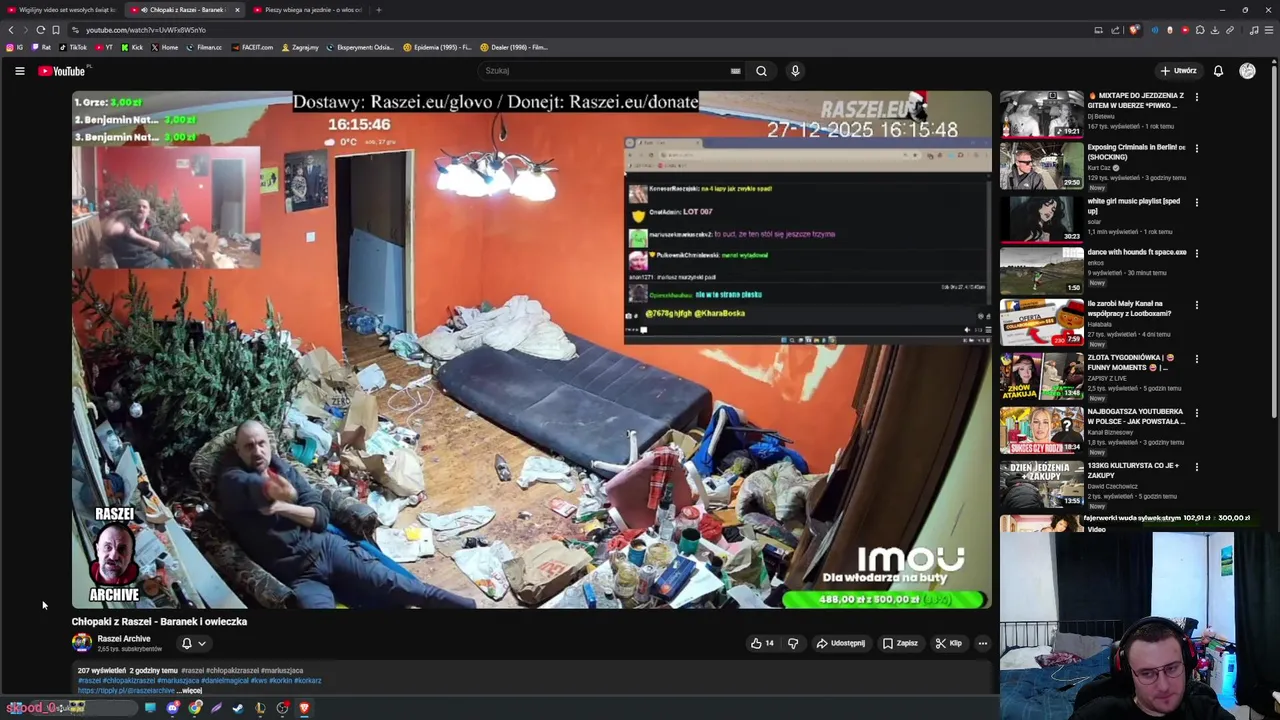1280x720 pixels.
Task: Open options for 'white girl music playlist'
Action: (1197, 202)
